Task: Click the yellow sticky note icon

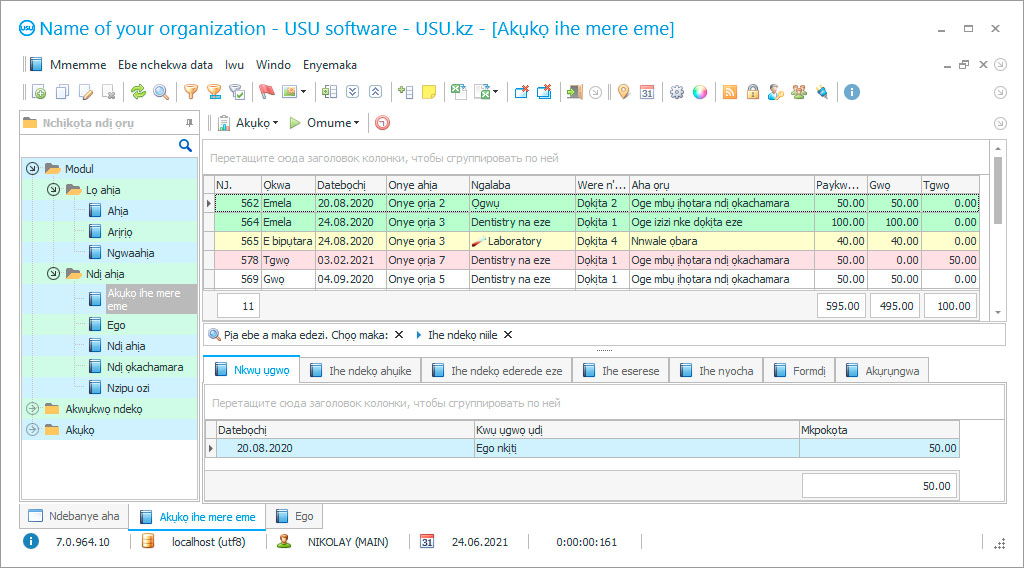Action: [x=429, y=92]
